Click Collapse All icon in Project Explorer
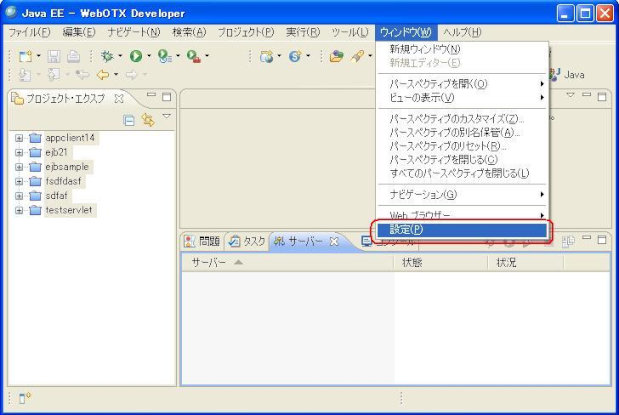Image resolution: width=619 pixels, height=415 pixels. [x=129, y=119]
